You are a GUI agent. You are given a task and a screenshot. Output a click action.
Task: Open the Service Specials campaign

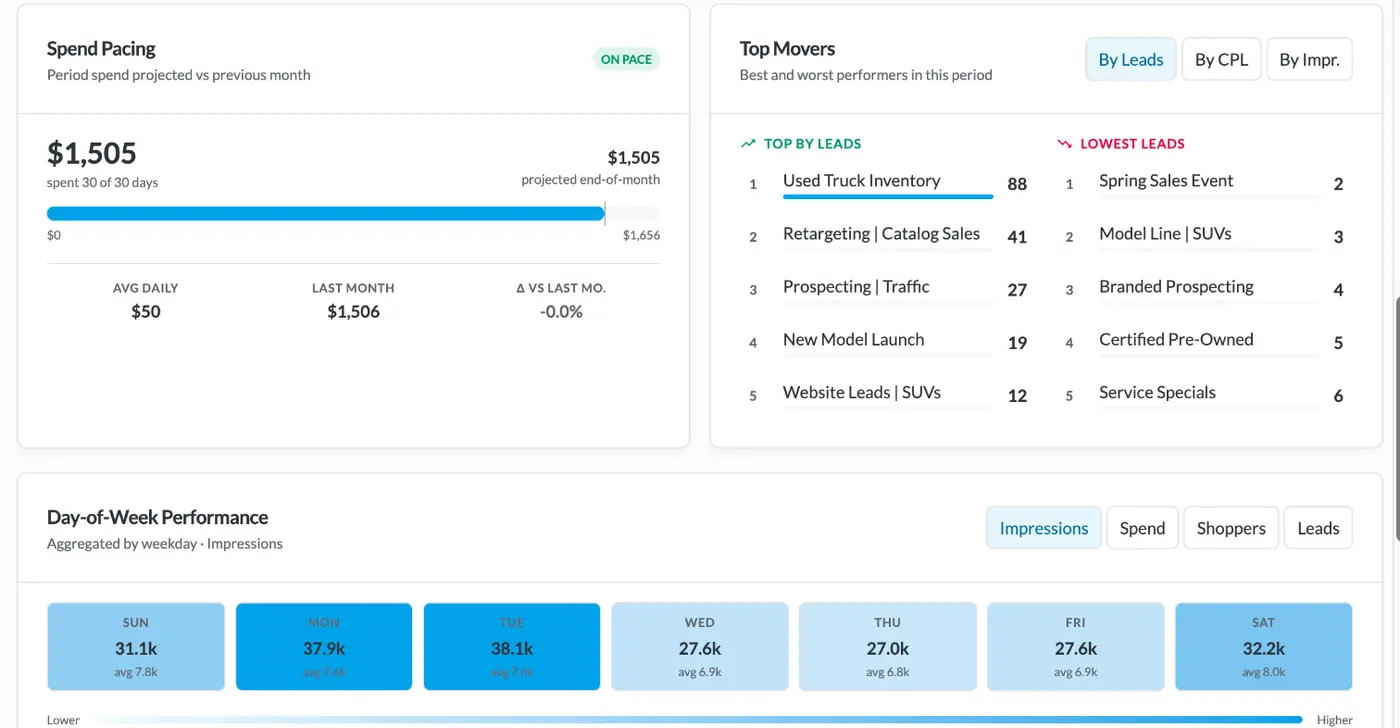pyautogui.click(x=1157, y=393)
